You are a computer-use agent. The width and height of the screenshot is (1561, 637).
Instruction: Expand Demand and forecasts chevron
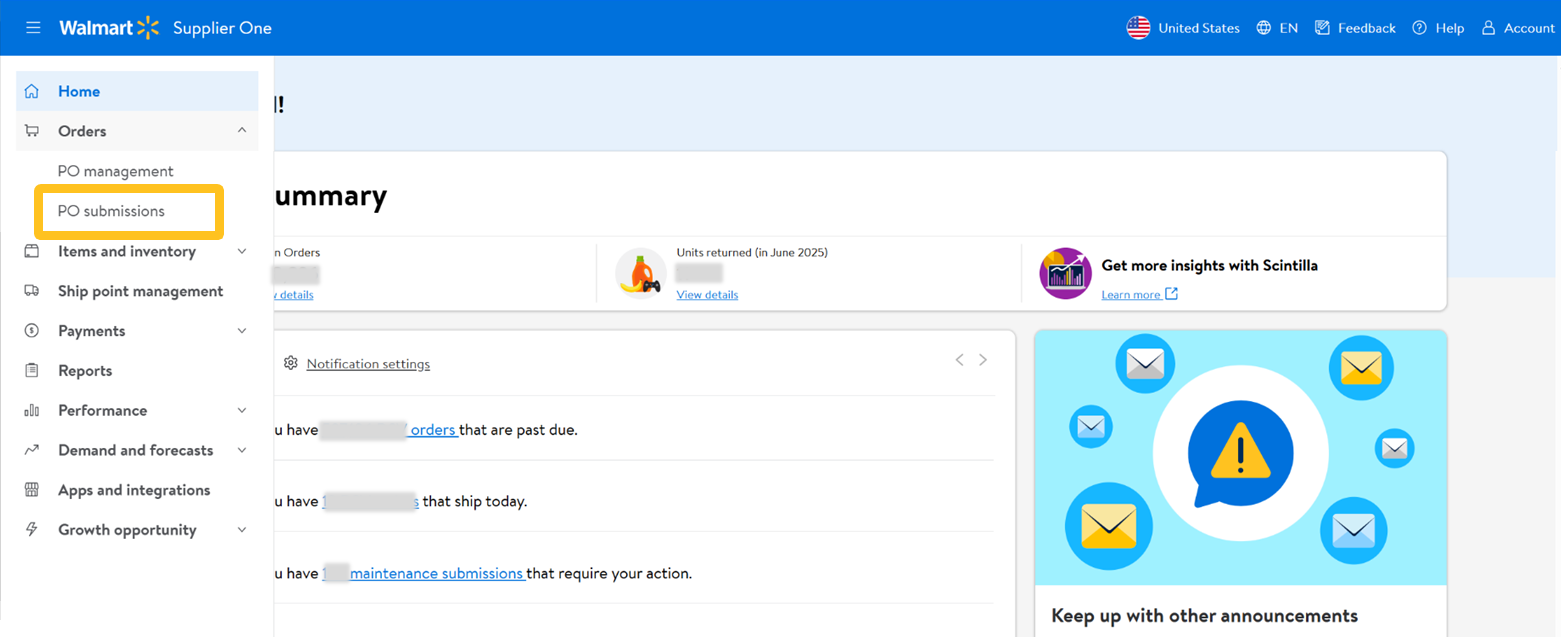click(242, 450)
